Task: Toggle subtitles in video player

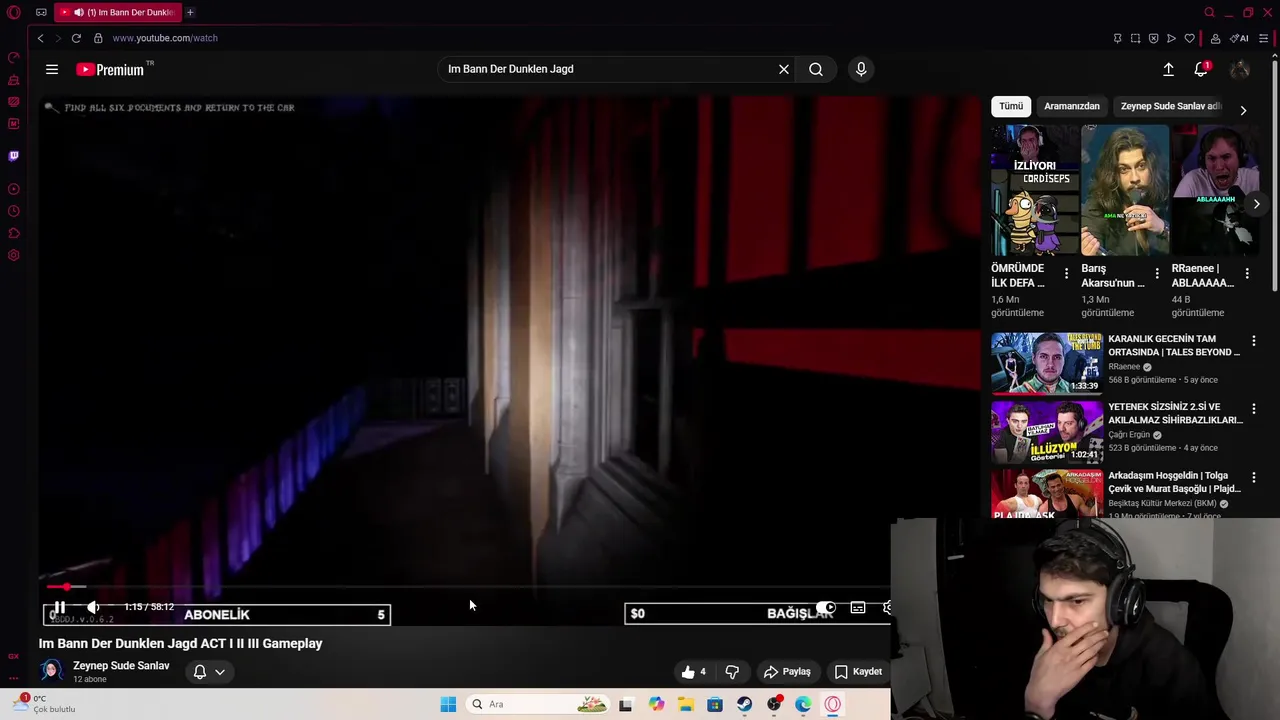Action: click(x=858, y=607)
